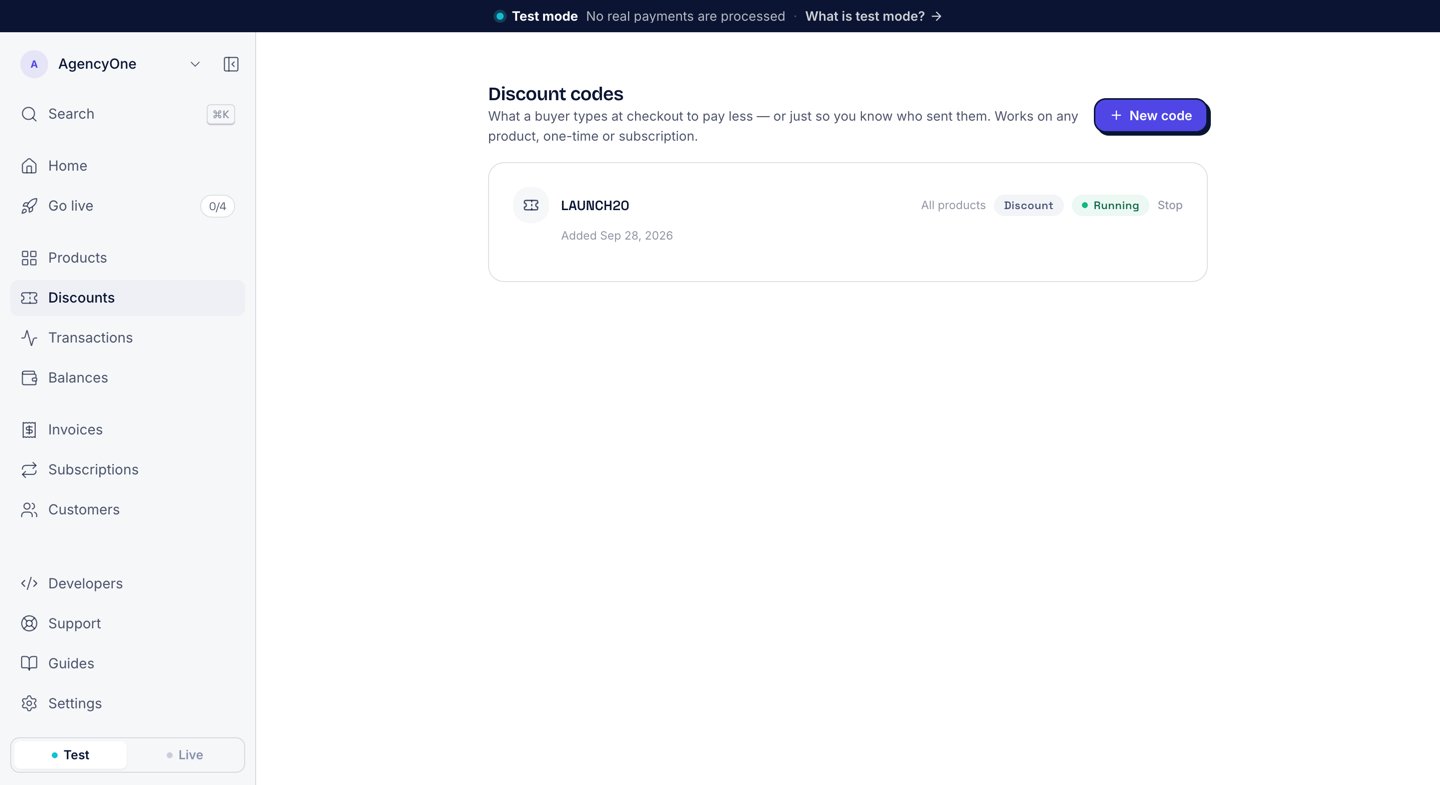Open Support page
This screenshot has height=785, width=1440.
coord(127,624)
